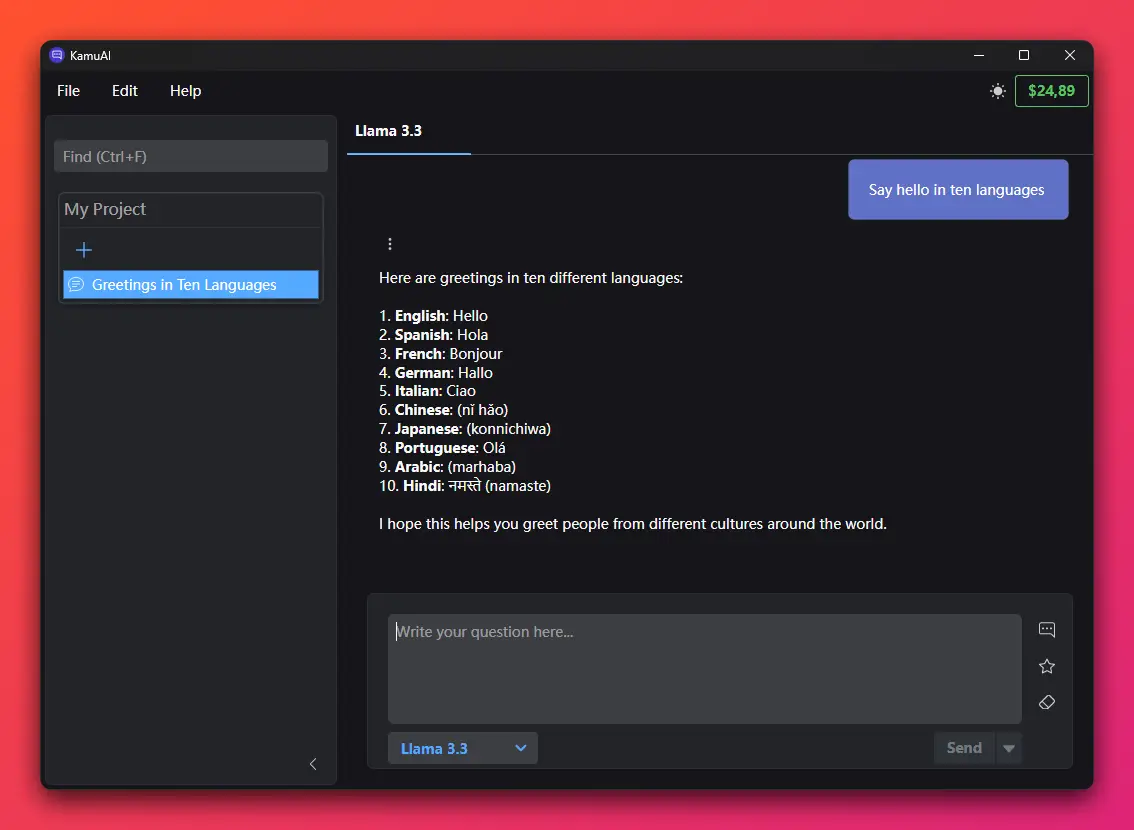Click the eraser clear icon

[x=1046, y=703]
